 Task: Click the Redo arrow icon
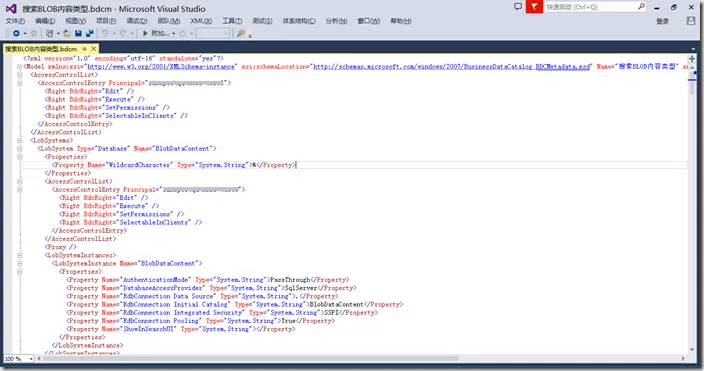pyautogui.click(x=123, y=33)
